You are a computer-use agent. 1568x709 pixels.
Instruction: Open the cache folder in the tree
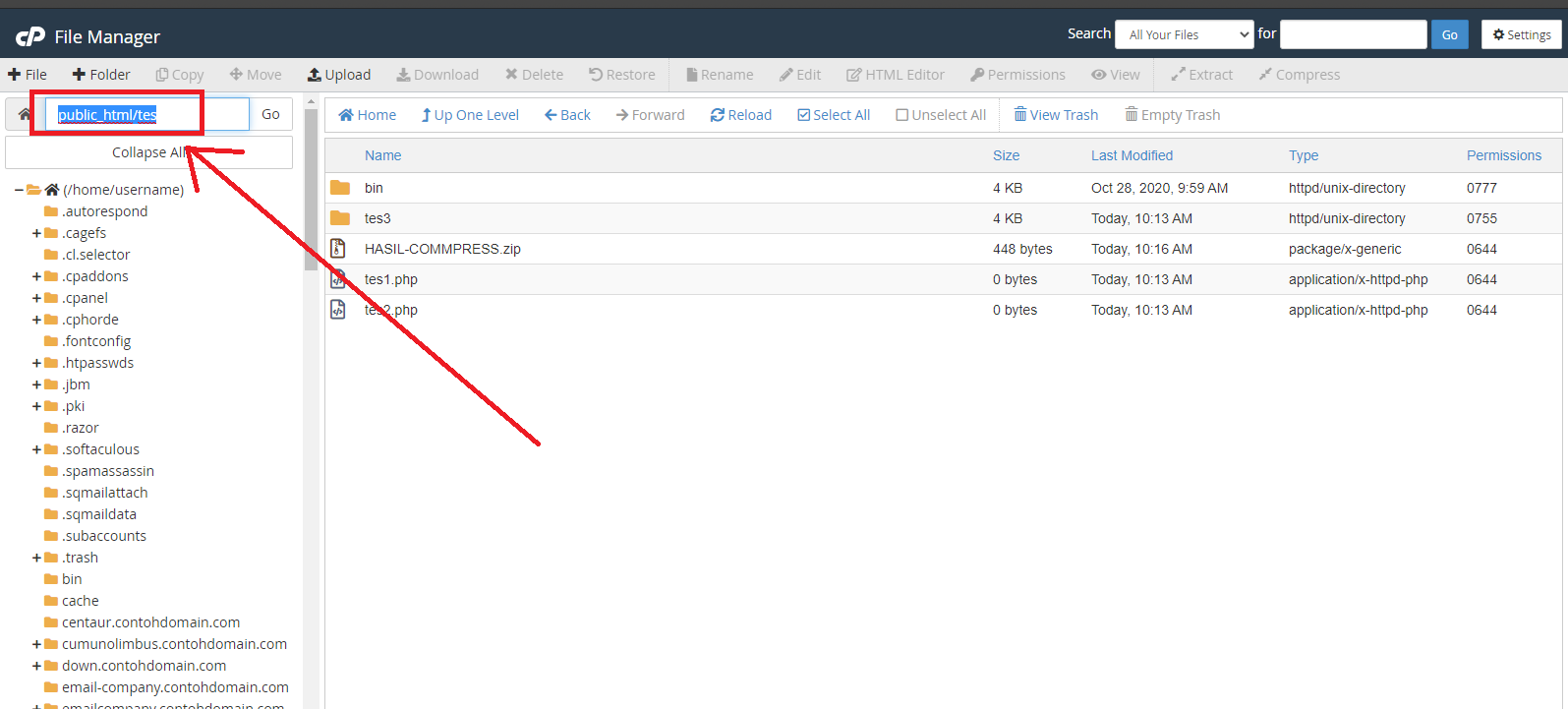pyautogui.click(x=81, y=601)
